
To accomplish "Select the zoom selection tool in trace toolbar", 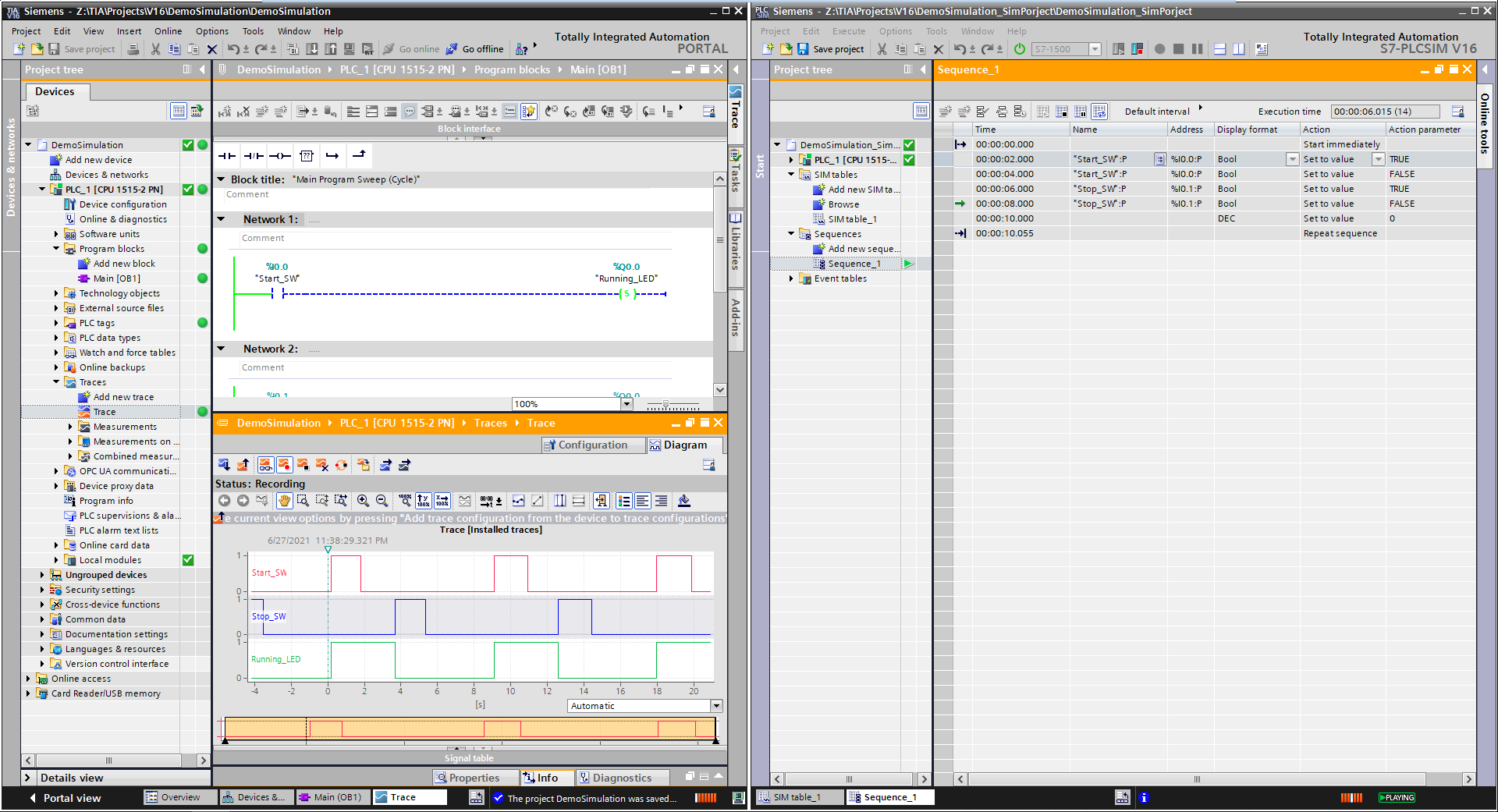I will 304,501.
